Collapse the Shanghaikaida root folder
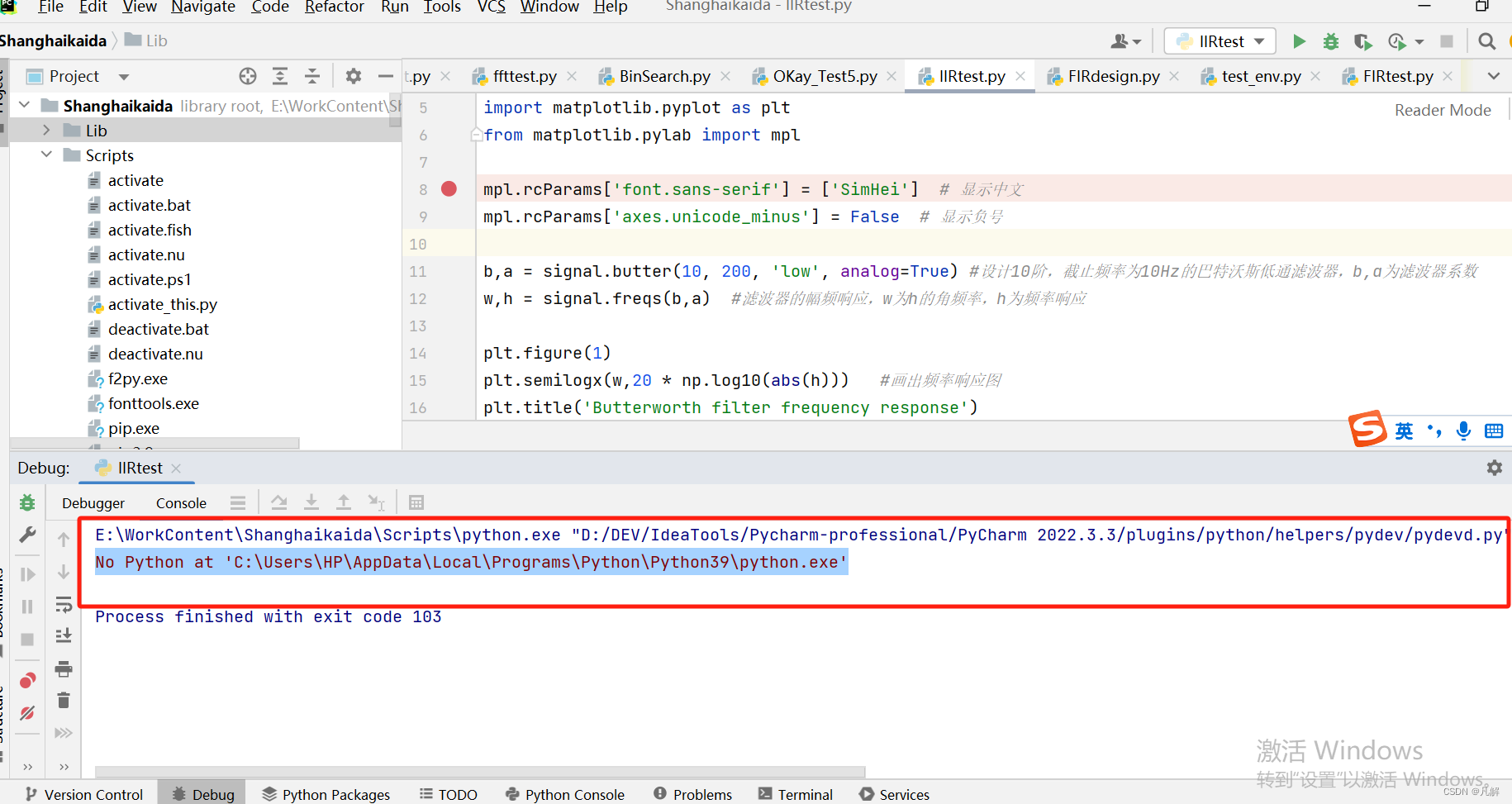The height and width of the screenshot is (804, 1512). click(x=24, y=105)
